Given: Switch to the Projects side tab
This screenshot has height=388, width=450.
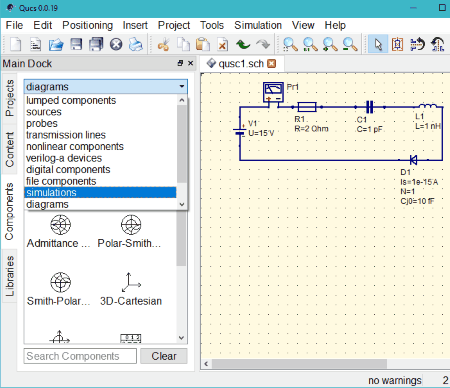Looking at the screenshot, I should click(10, 98).
